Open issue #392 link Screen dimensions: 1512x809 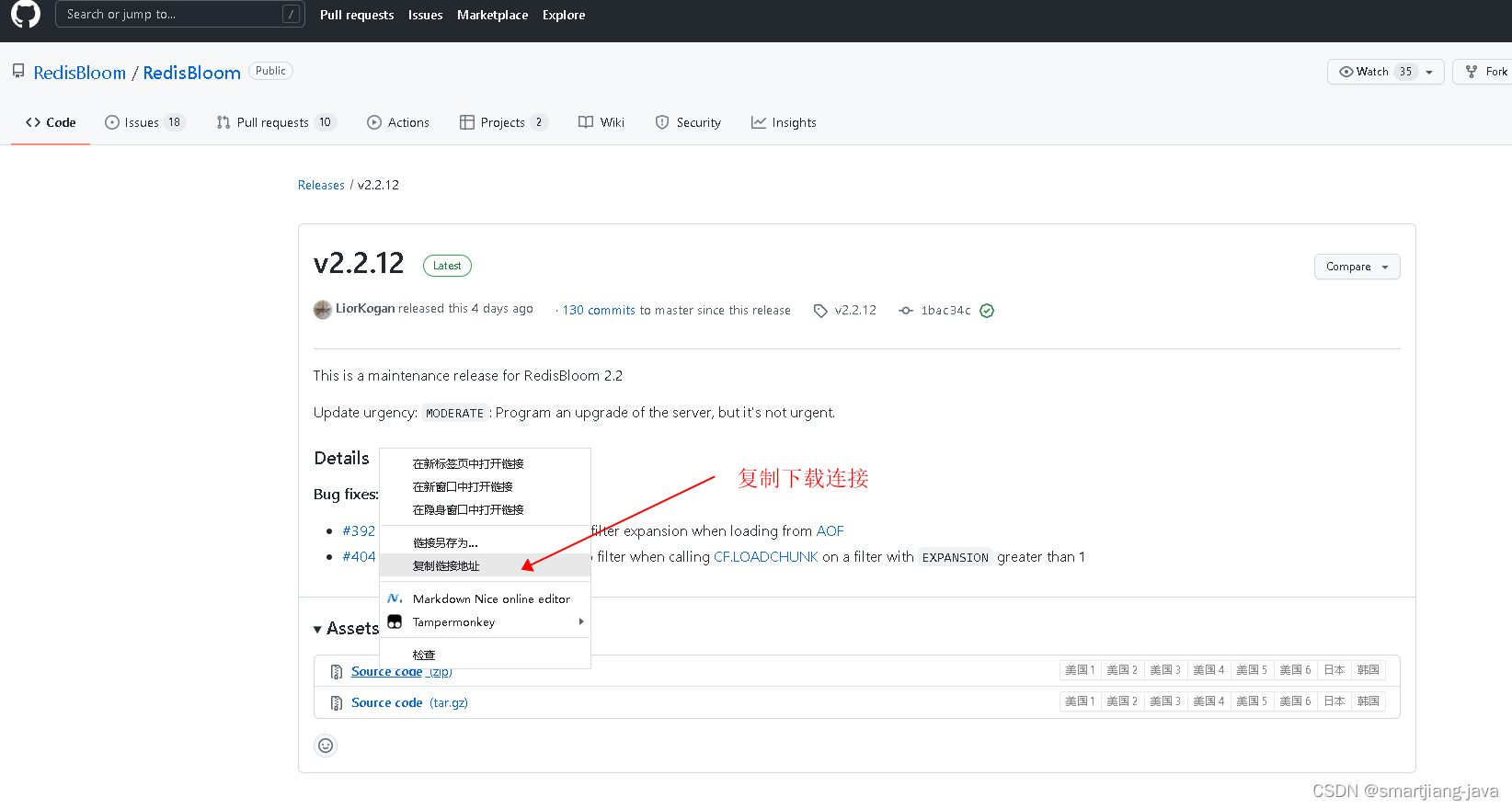click(359, 531)
